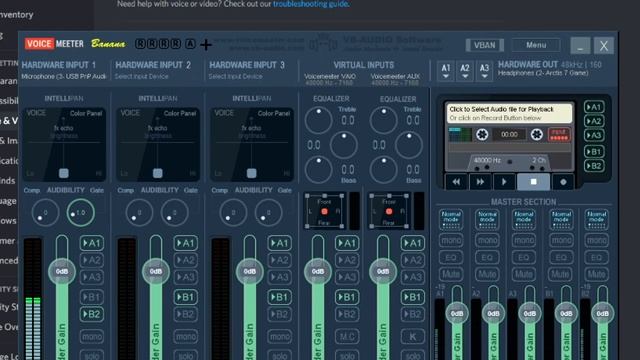Toggle B2 routing on Hardware Input 1
Screen dimensions: 640x360
click(x=91, y=314)
